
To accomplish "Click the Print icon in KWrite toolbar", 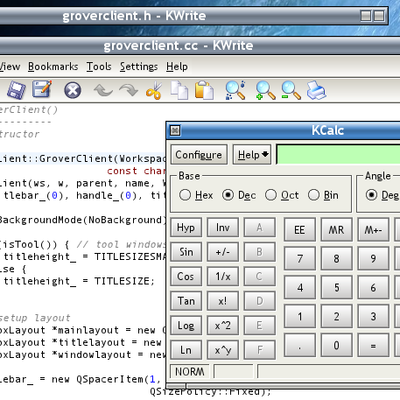I will pos(316,90).
